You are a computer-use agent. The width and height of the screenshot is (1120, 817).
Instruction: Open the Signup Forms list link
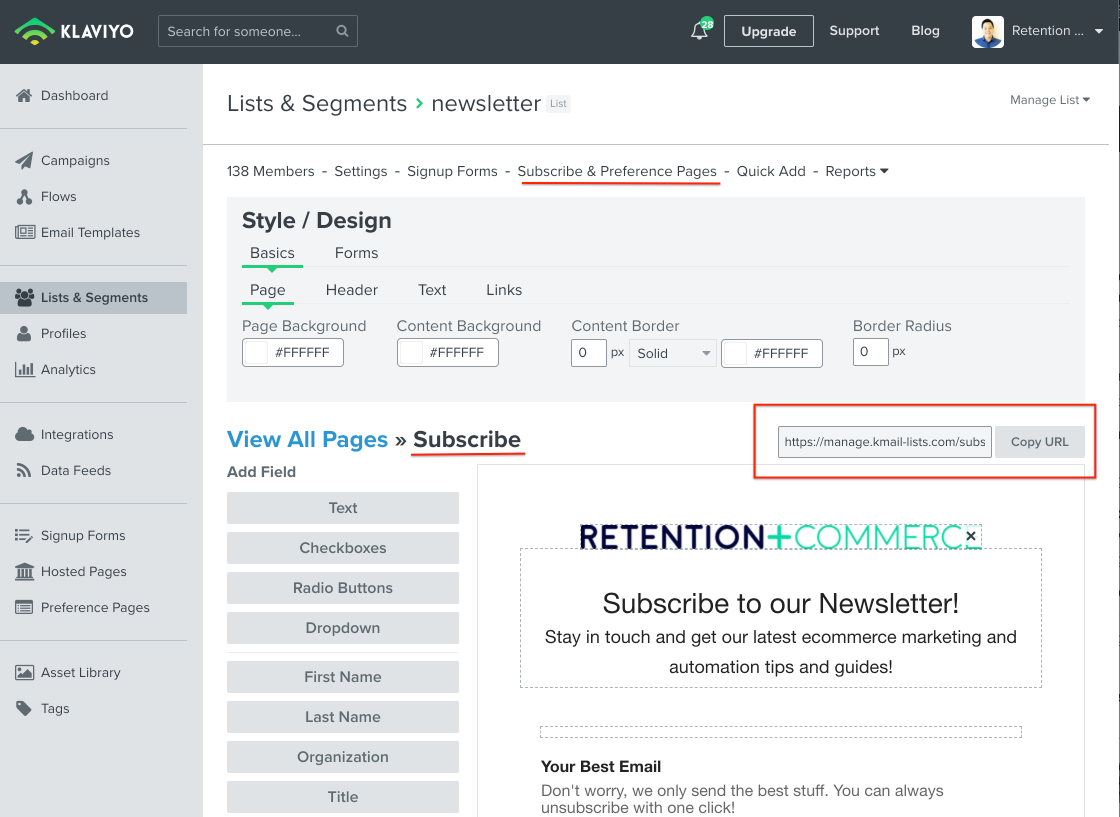click(x=452, y=171)
